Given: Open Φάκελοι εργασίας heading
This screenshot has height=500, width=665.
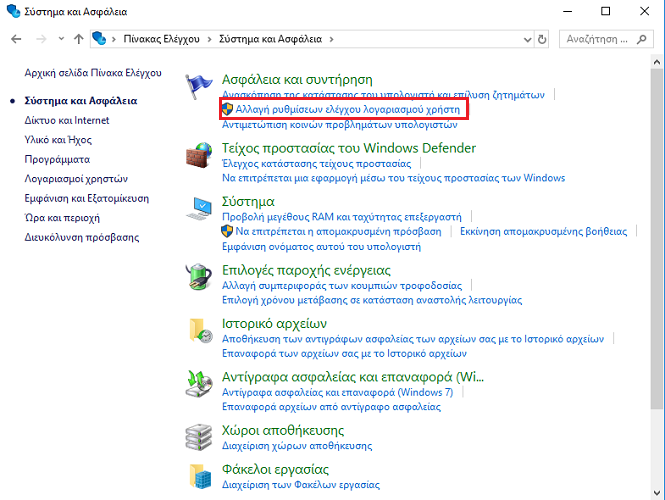Looking at the screenshot, I should click(275, 470).
